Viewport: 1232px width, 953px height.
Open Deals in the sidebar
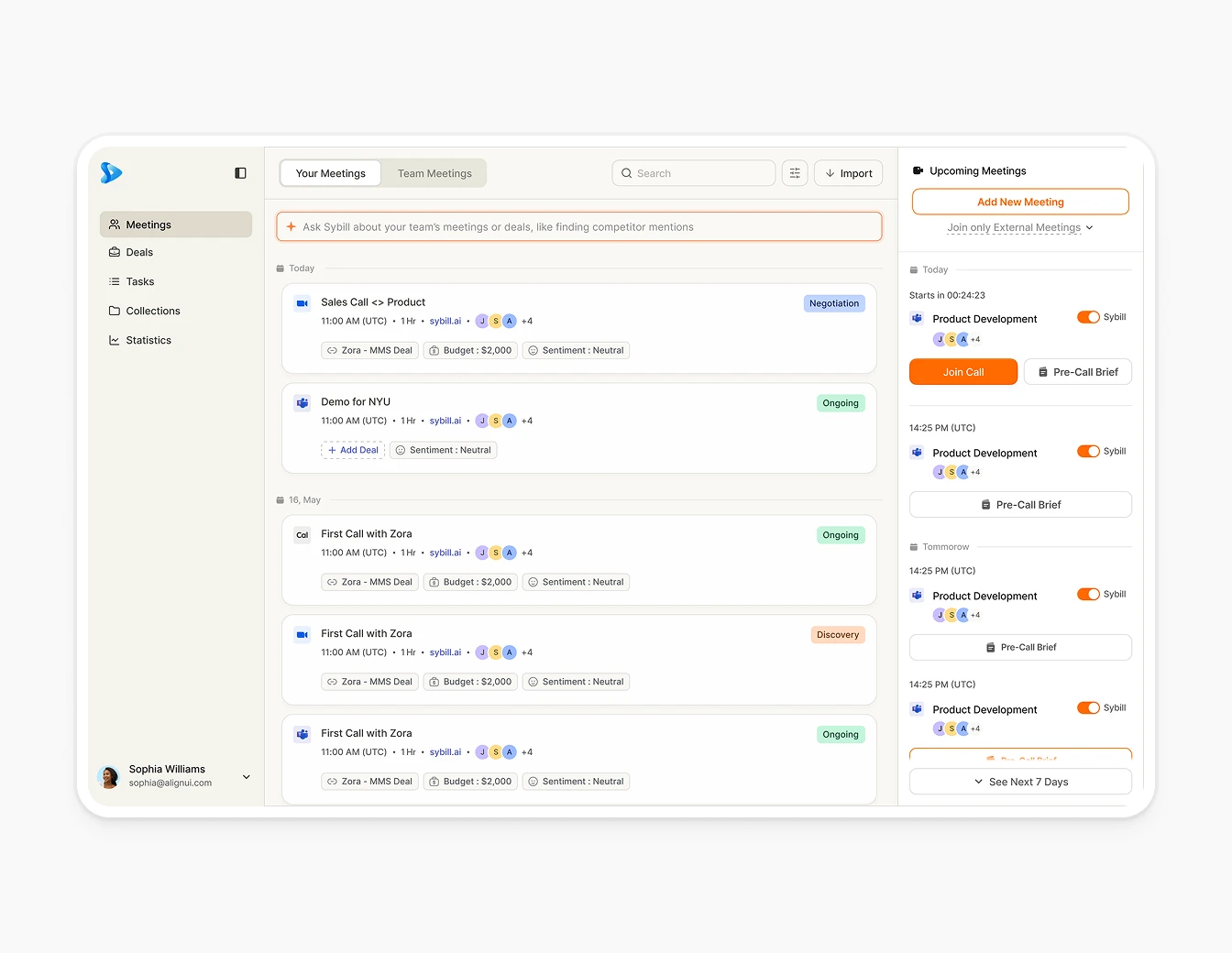pyautogui.click(x=139, y=252)
